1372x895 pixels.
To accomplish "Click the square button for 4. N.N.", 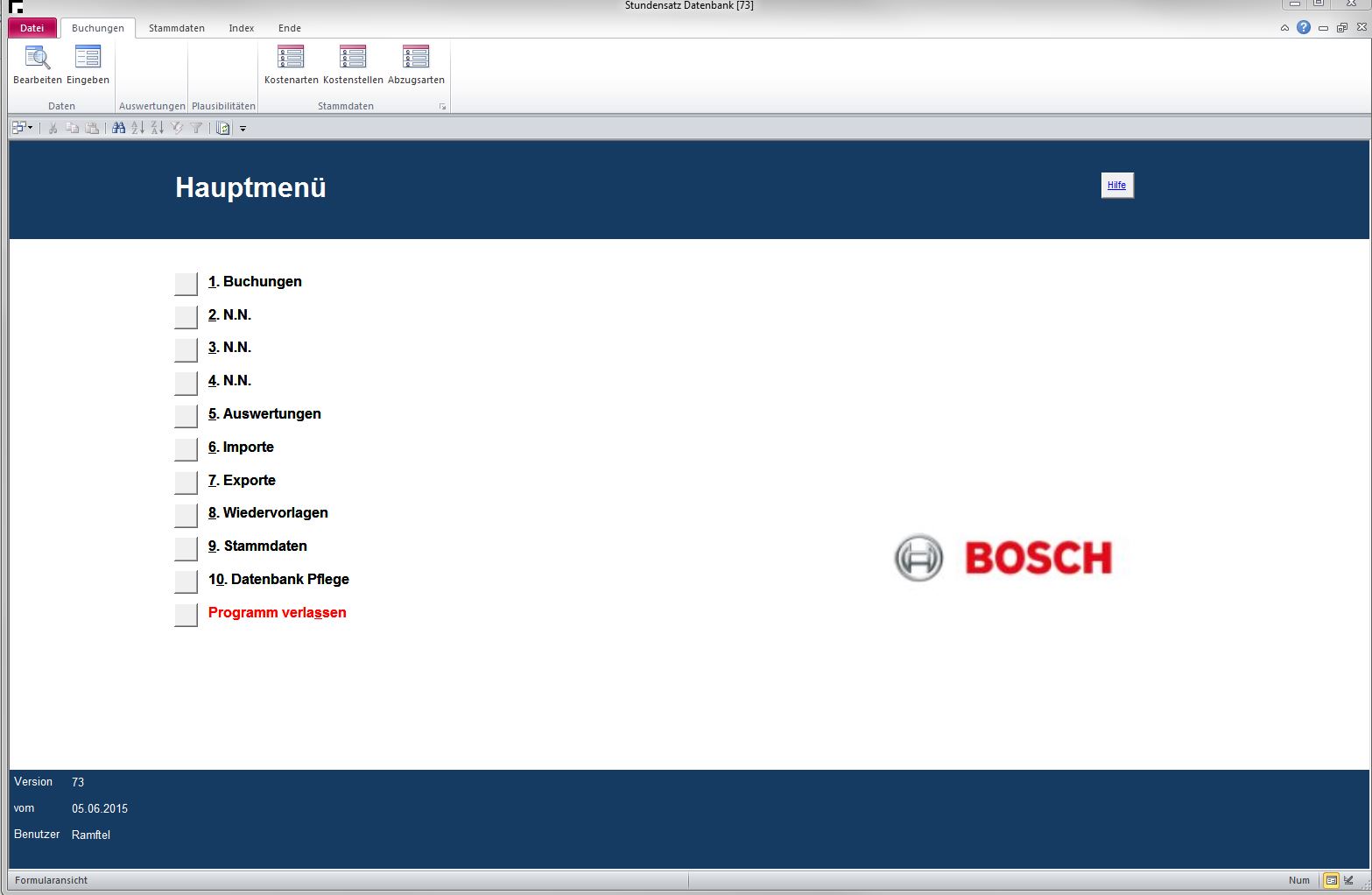I will [186, 383].
